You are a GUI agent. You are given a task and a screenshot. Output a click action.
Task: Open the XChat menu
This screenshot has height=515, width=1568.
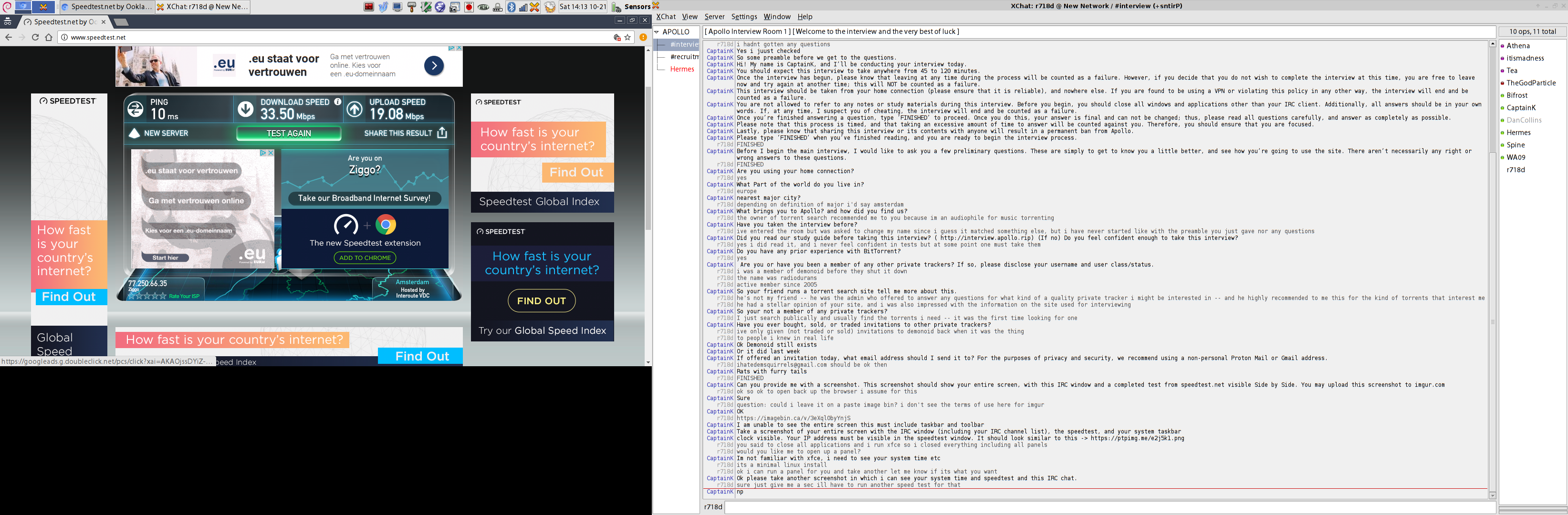click(x=666, y=16)
